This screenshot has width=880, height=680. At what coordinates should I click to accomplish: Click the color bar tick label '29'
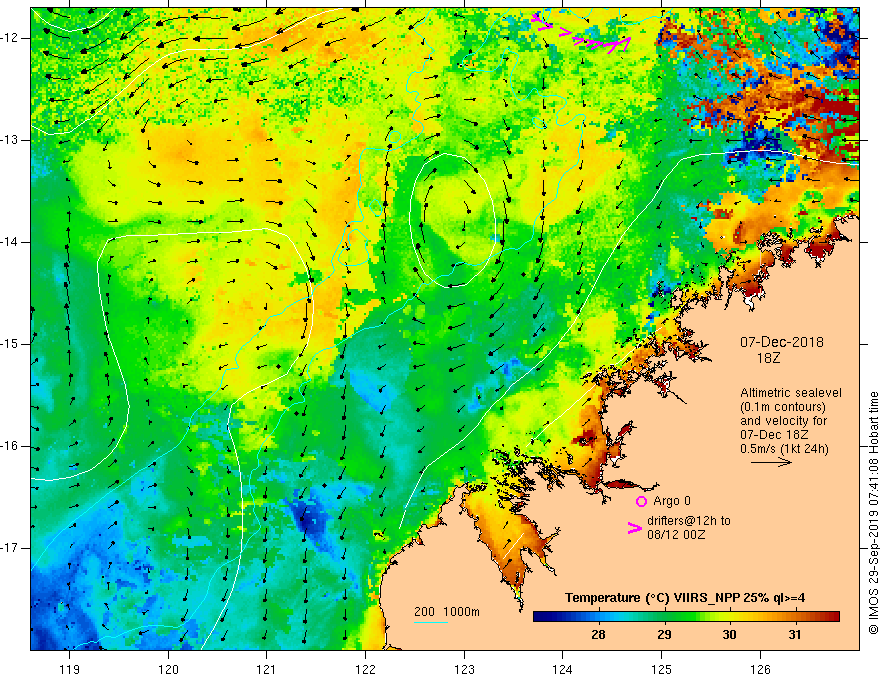coord(664,635)
